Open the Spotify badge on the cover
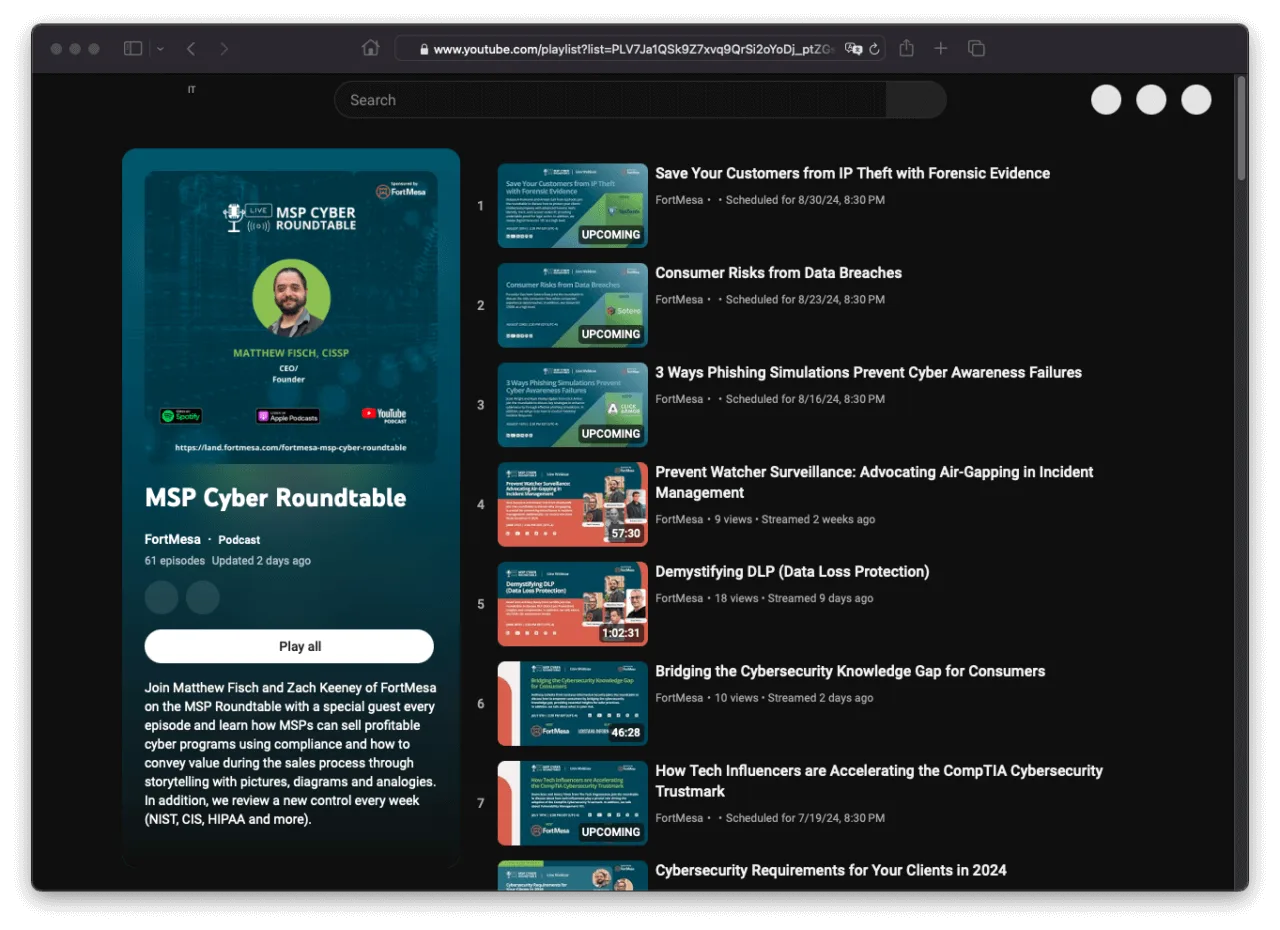The width and height of the screenshot is (1280, 930). point(181,416)
